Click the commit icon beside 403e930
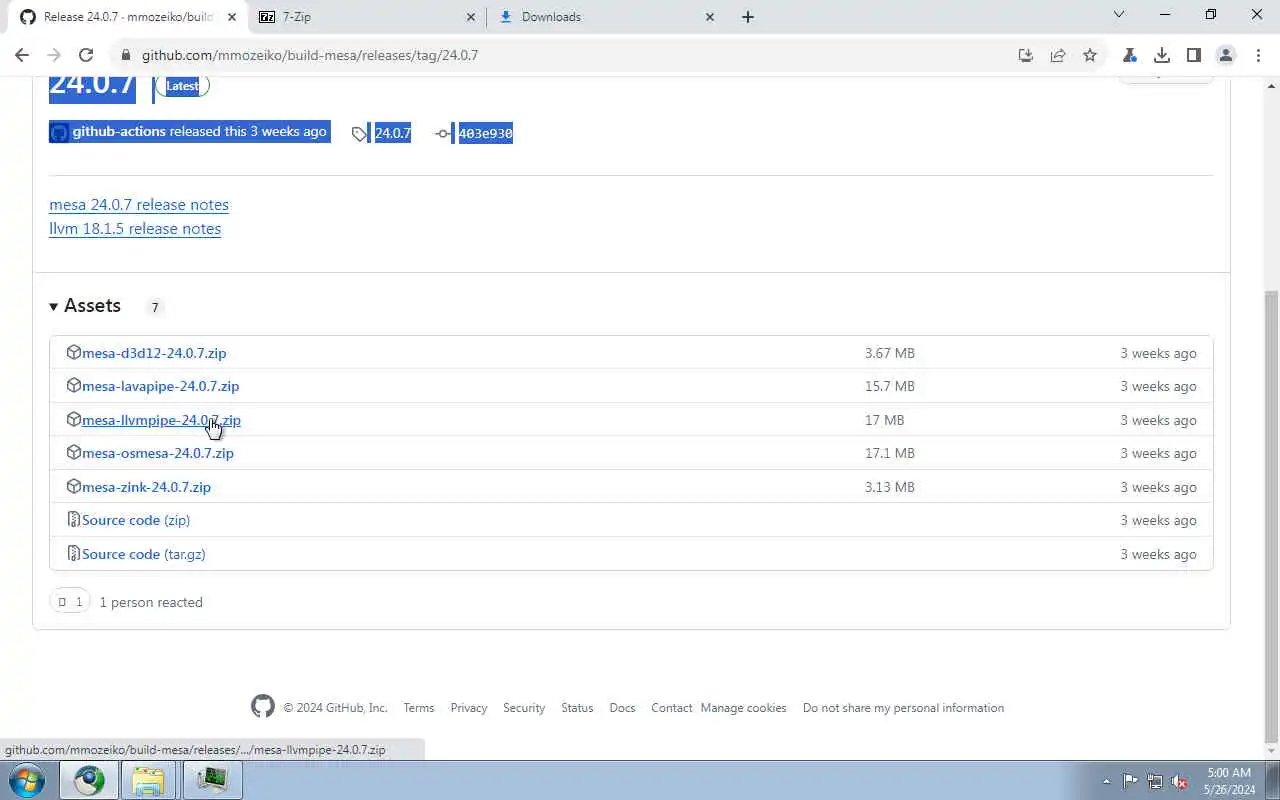Image resolution: width=1280 pixels, height=800 pixels. tap(443, 133)
